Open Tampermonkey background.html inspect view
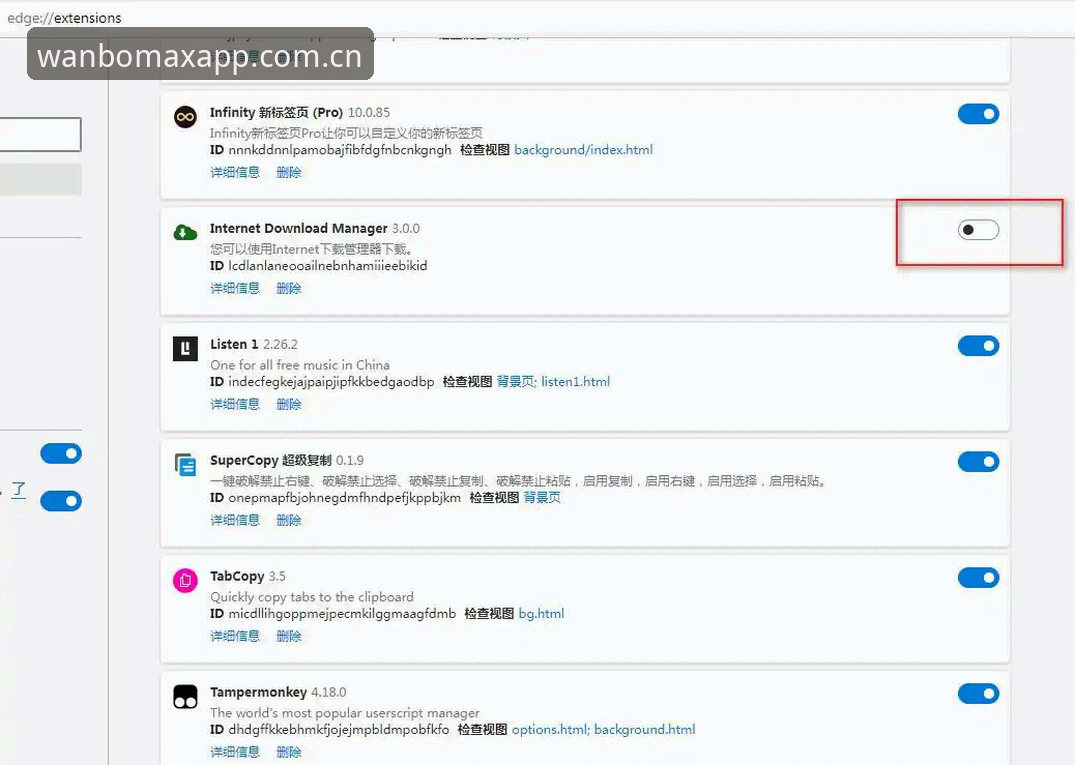Image resolution: width=1075 pixels, height=765 pixels. (x=644, y=729)
